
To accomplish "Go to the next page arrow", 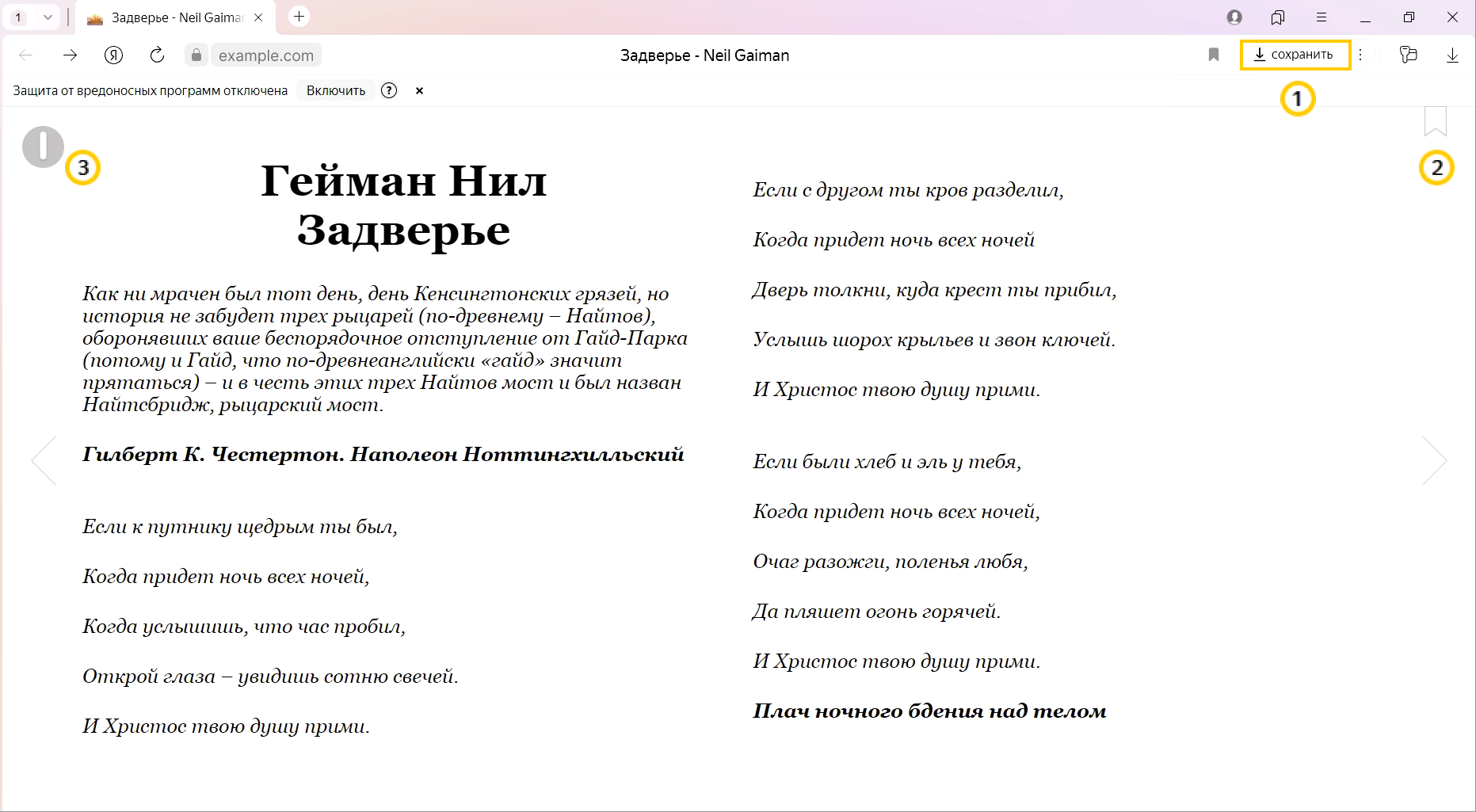I will 1434,460.
